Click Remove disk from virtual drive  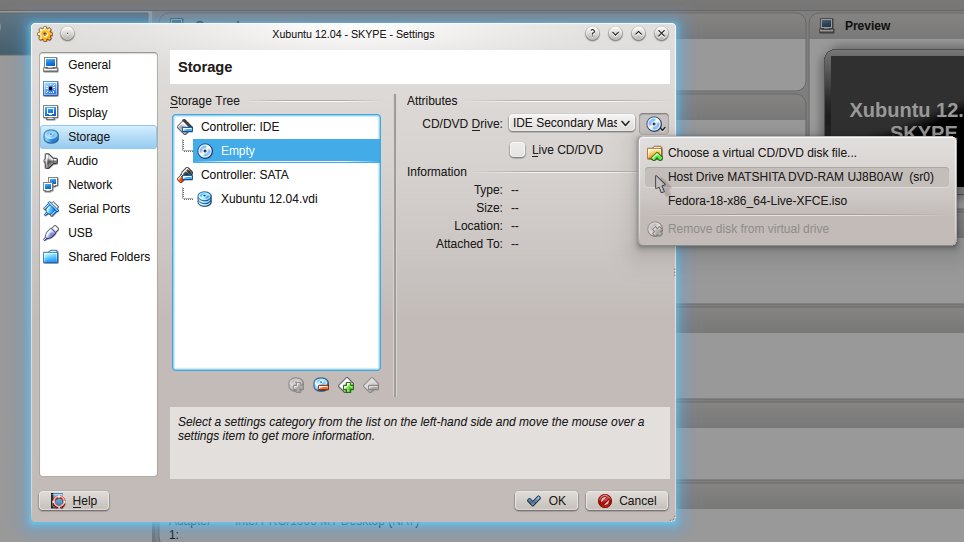click(x=797, y=229)
